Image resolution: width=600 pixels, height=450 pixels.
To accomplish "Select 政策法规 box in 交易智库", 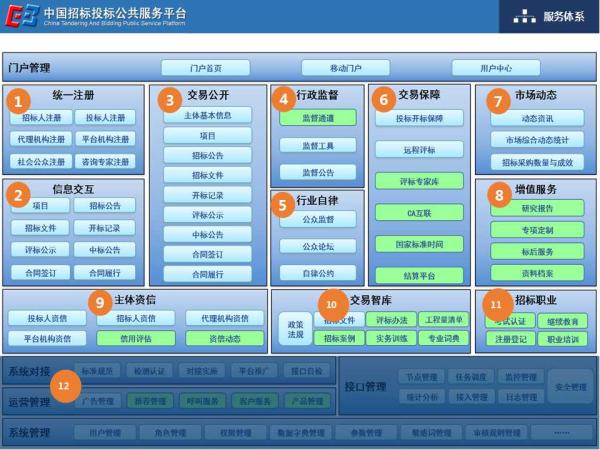I will pos(295,330).
